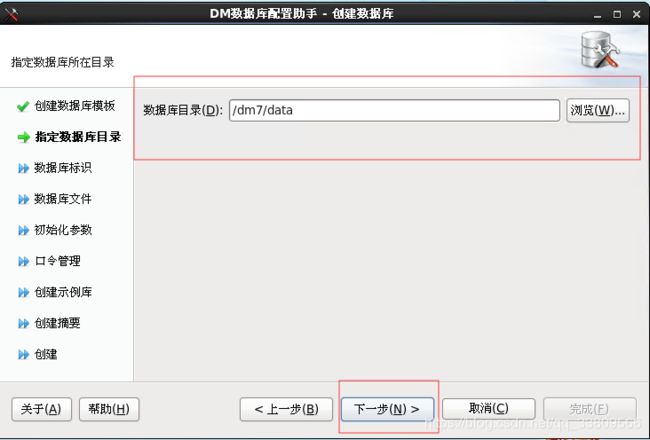Screen dimensions: 650x440
Task: Go to the 数据库标识 step
Action: click(x=63, y=168)
